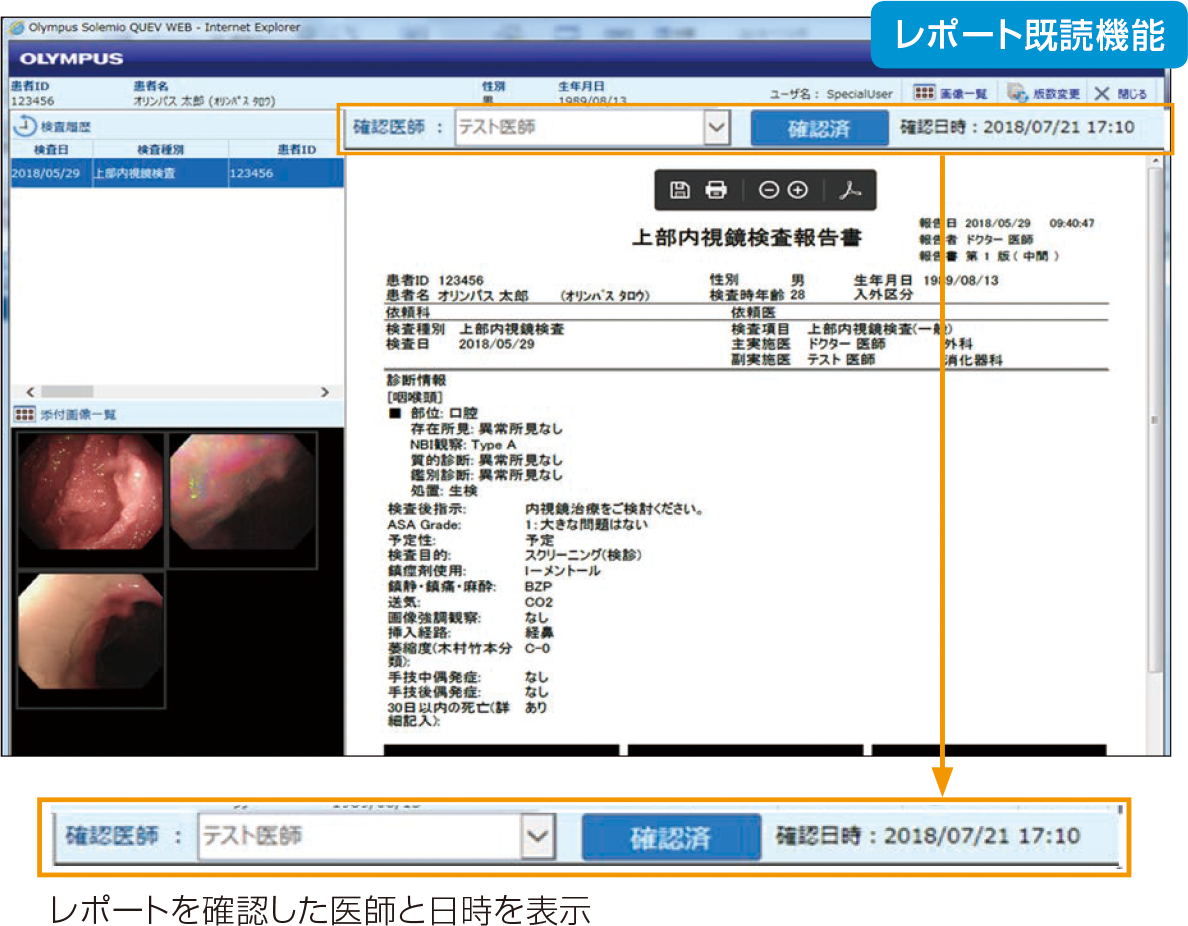The width and height of the screenshot is (1188, 926).
Task: Print the report using the printer icon
Action: (716, 190)
